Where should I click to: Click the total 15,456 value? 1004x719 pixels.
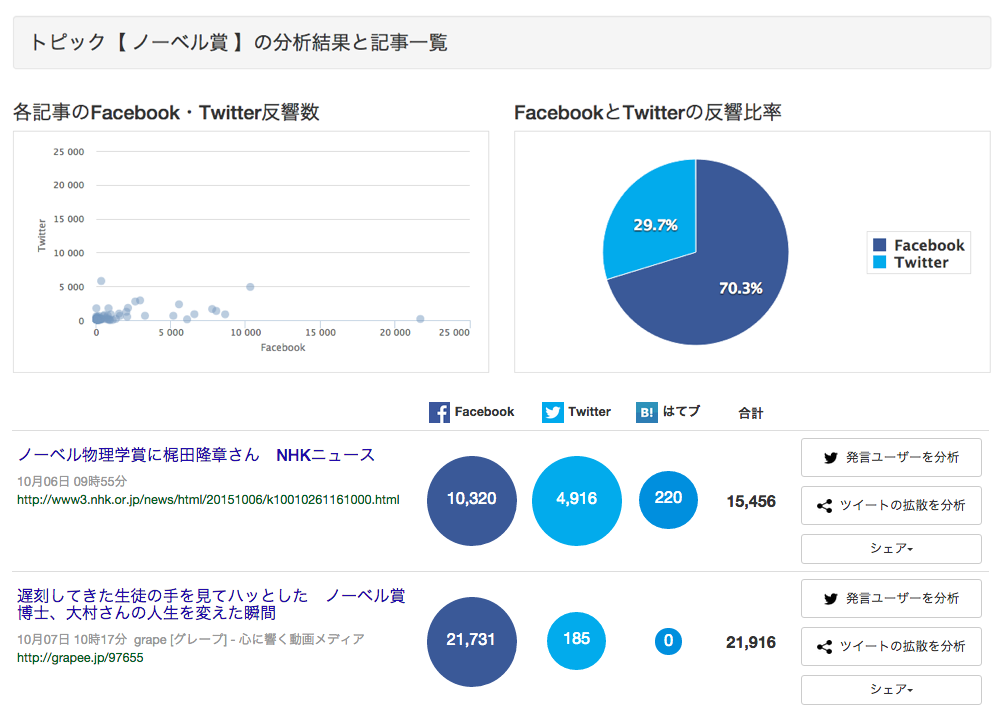coord(751,501)
